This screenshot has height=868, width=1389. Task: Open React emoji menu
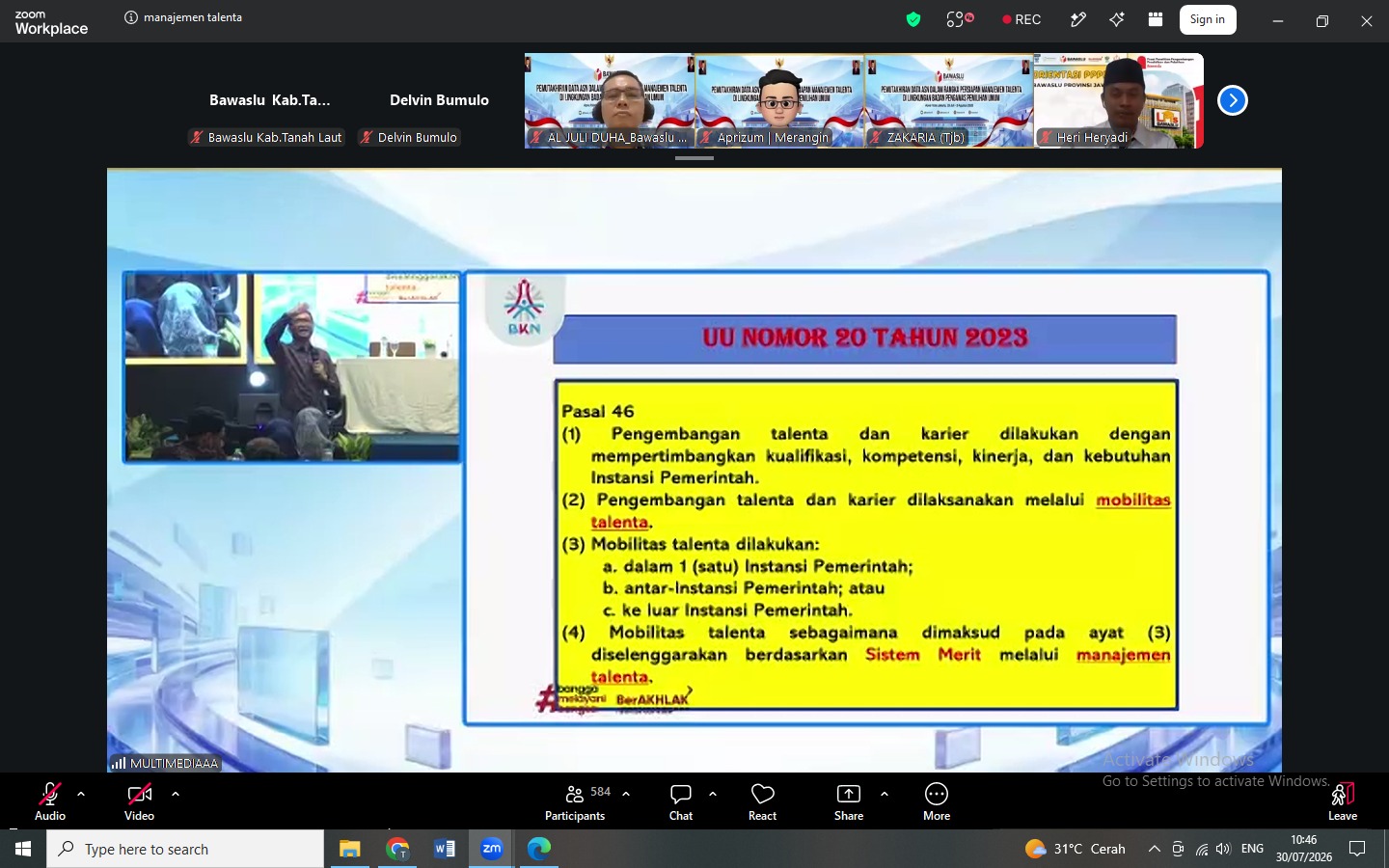762,801
